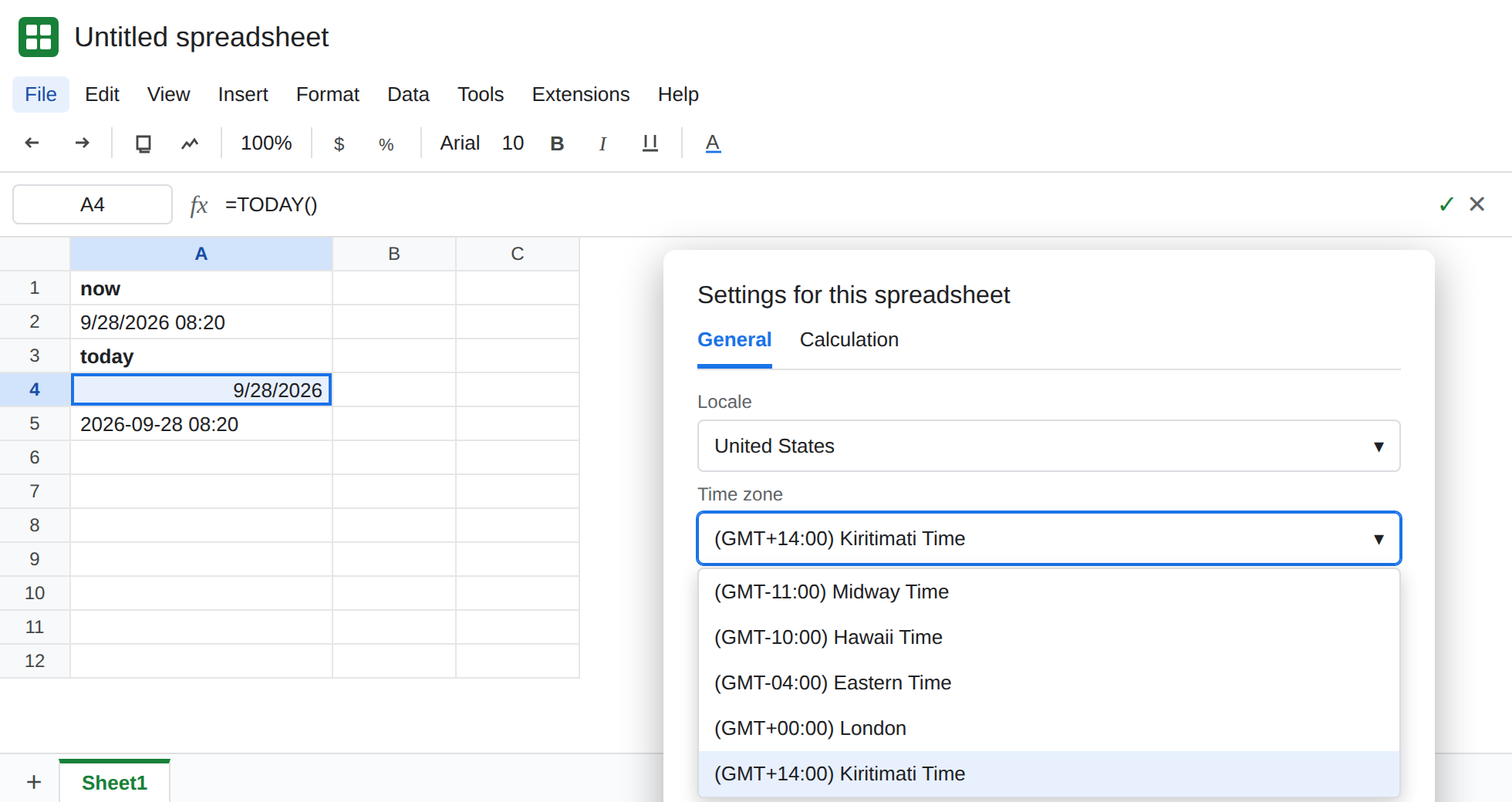Click the redo arrow in toolbar
This screenshot has width=1512, height=802.
coord(82,143)
